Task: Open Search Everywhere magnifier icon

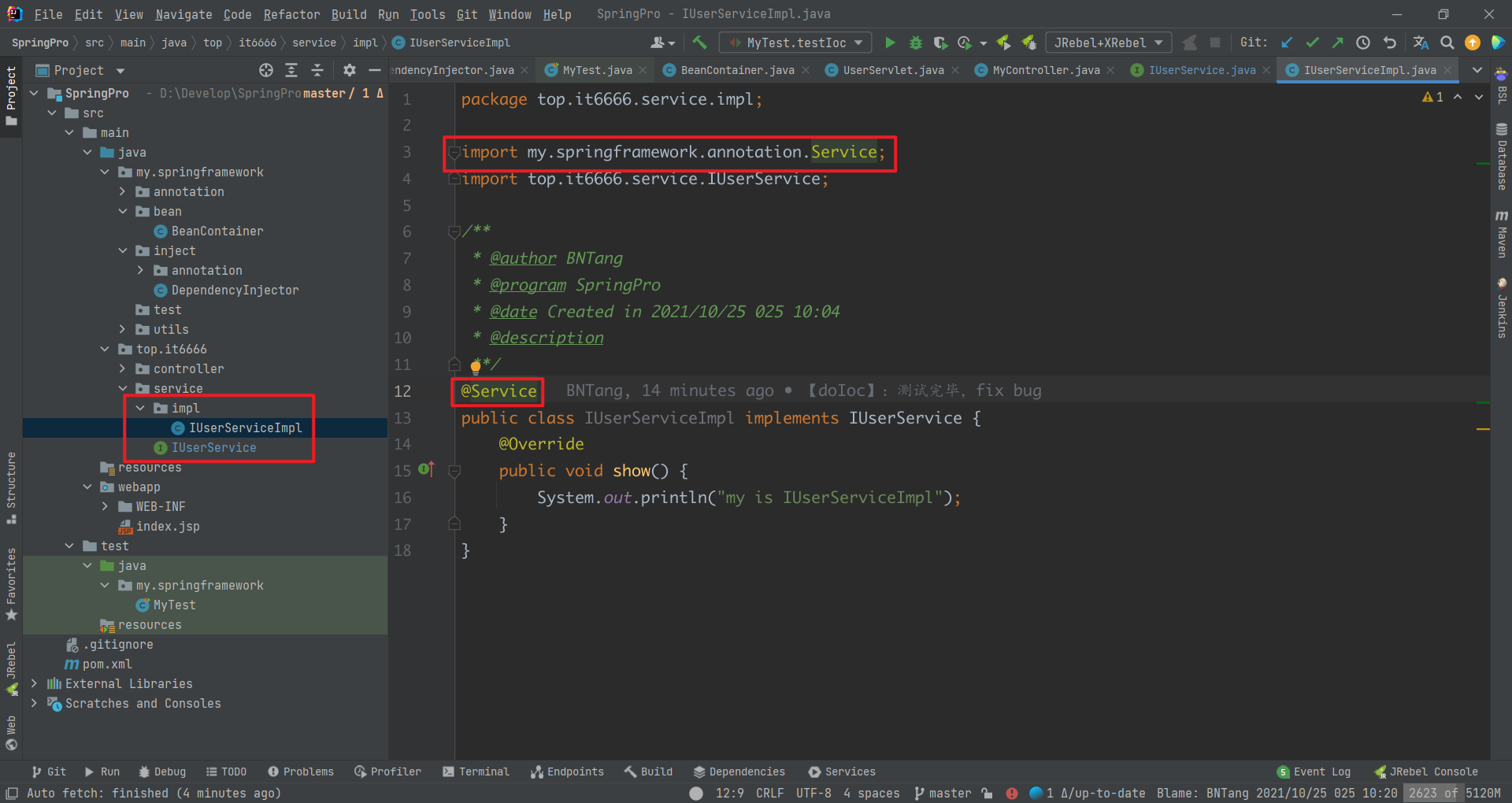Action: 1447,43
